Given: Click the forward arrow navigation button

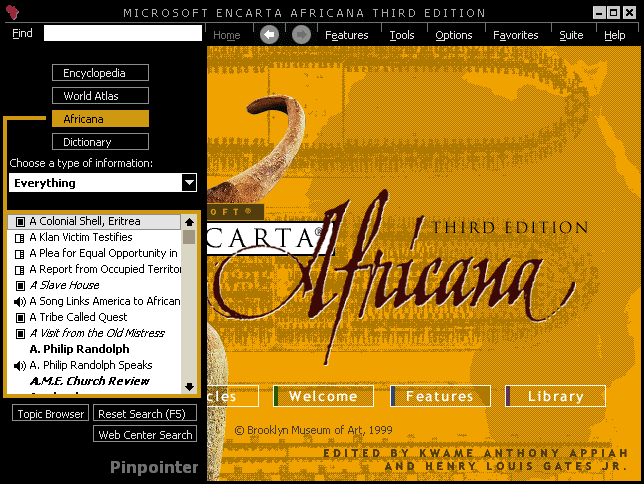Looking at the screenshot, I should coord(301,35).
